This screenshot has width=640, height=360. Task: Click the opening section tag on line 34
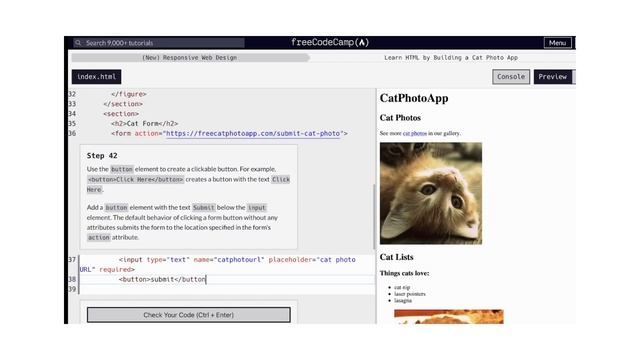pyautogui.click(x=121, y=114)
